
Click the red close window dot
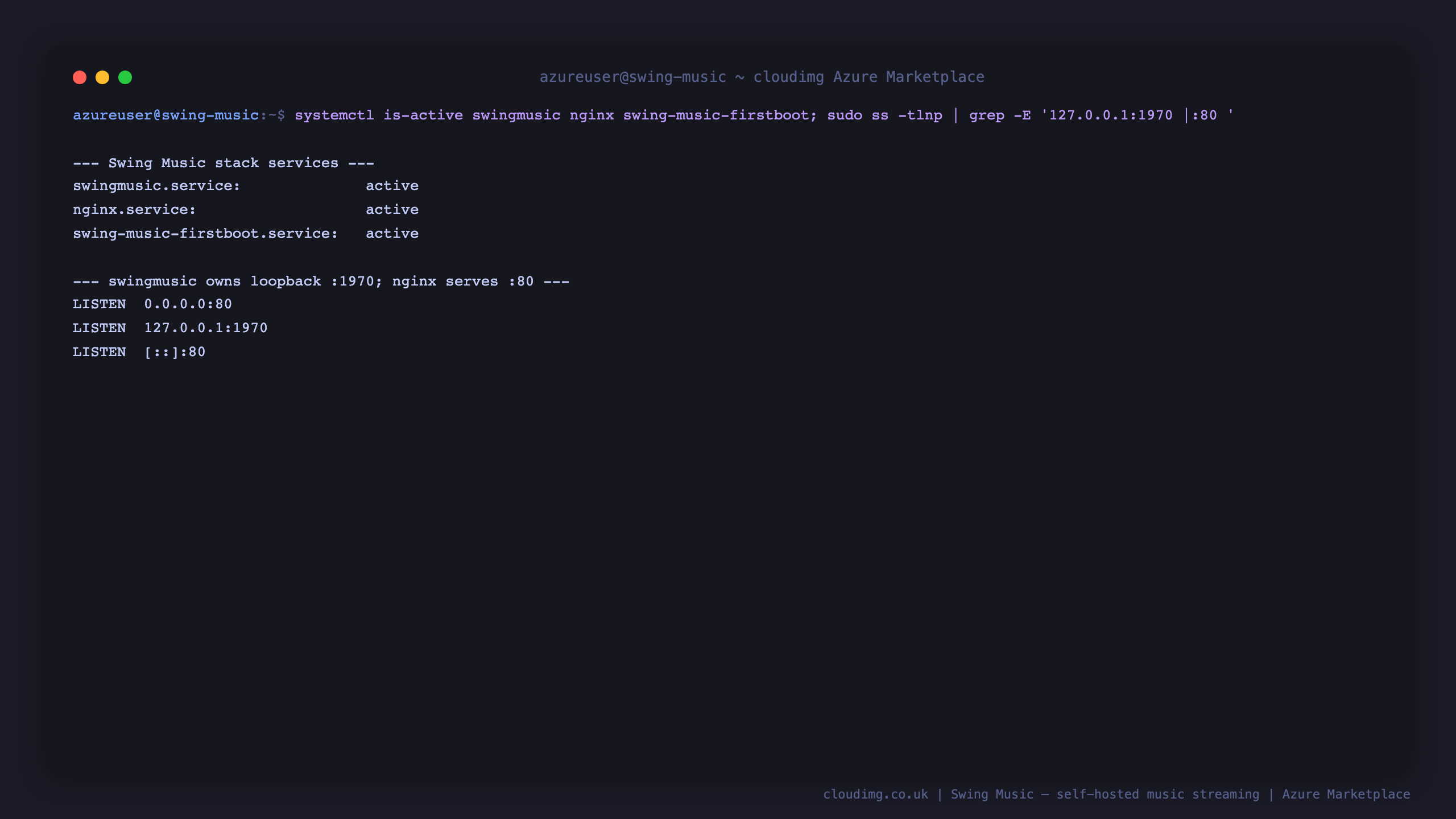coord(80,77)
